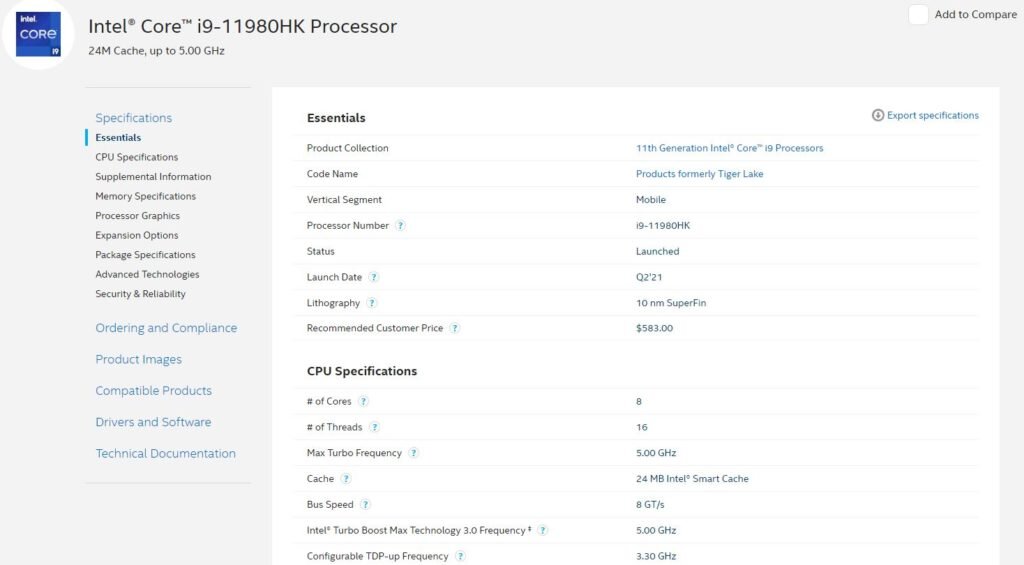
Task: Click the 24 MB Intel Smart Cache value
Action: 692,479
